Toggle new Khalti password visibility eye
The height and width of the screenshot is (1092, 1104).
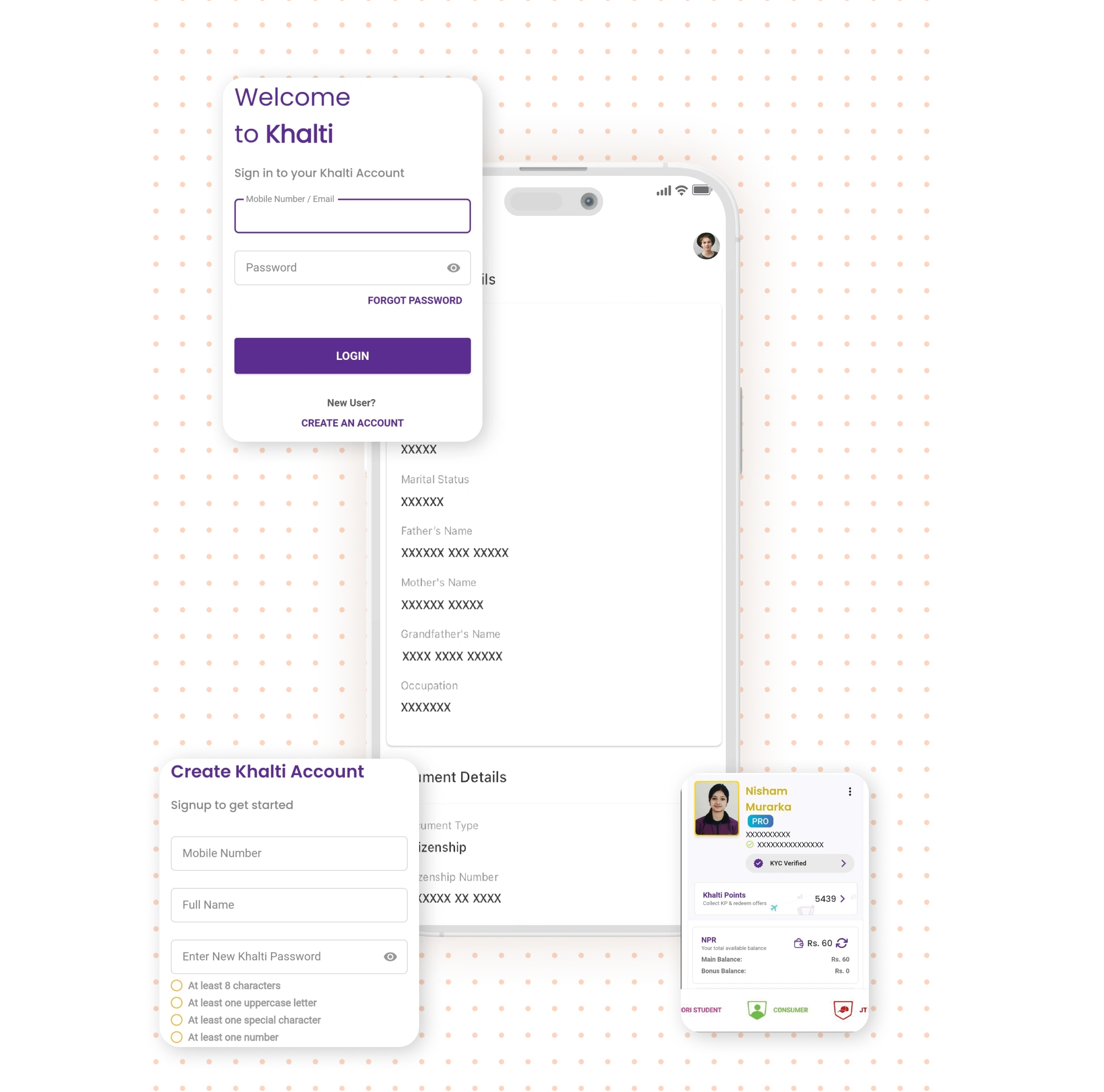pyautogui.click(x=391, y=956)
